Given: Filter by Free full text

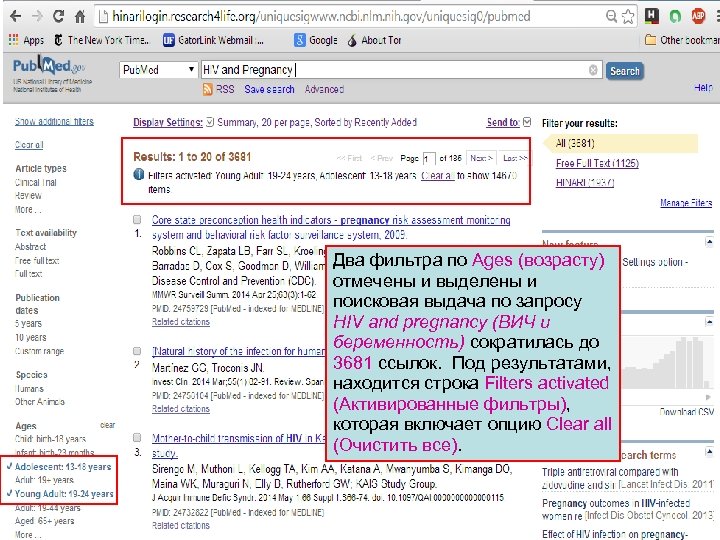Looking at the screenshot, I should coord(37,260).
